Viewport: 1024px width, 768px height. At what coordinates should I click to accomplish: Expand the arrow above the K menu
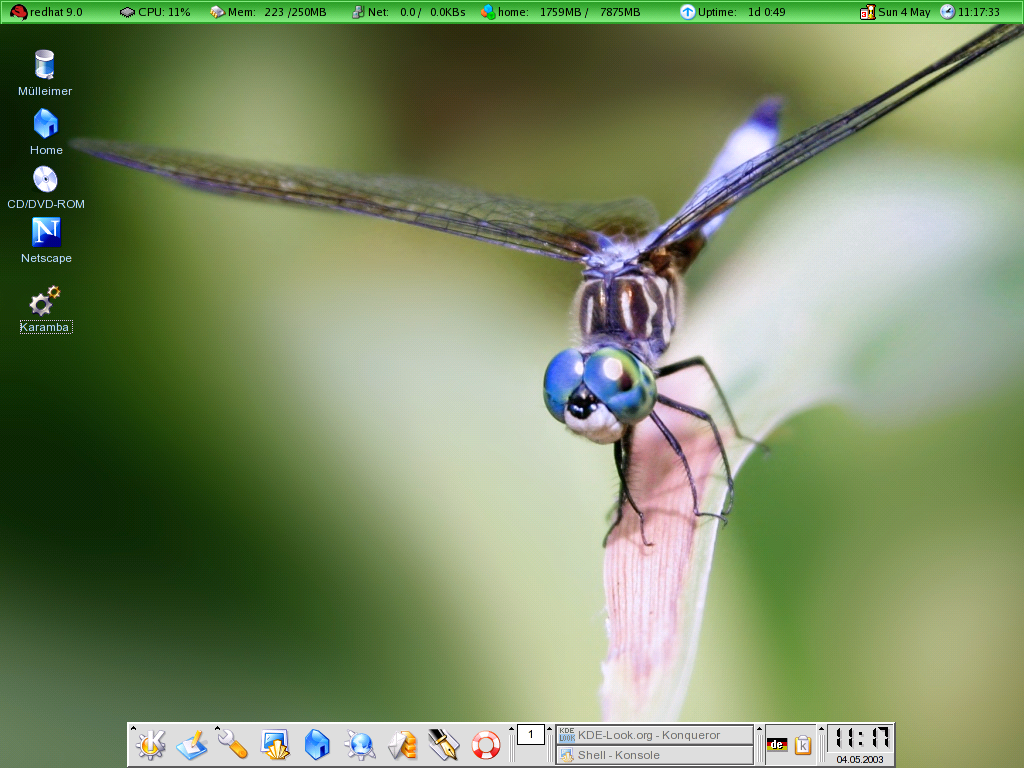point(133,728)
